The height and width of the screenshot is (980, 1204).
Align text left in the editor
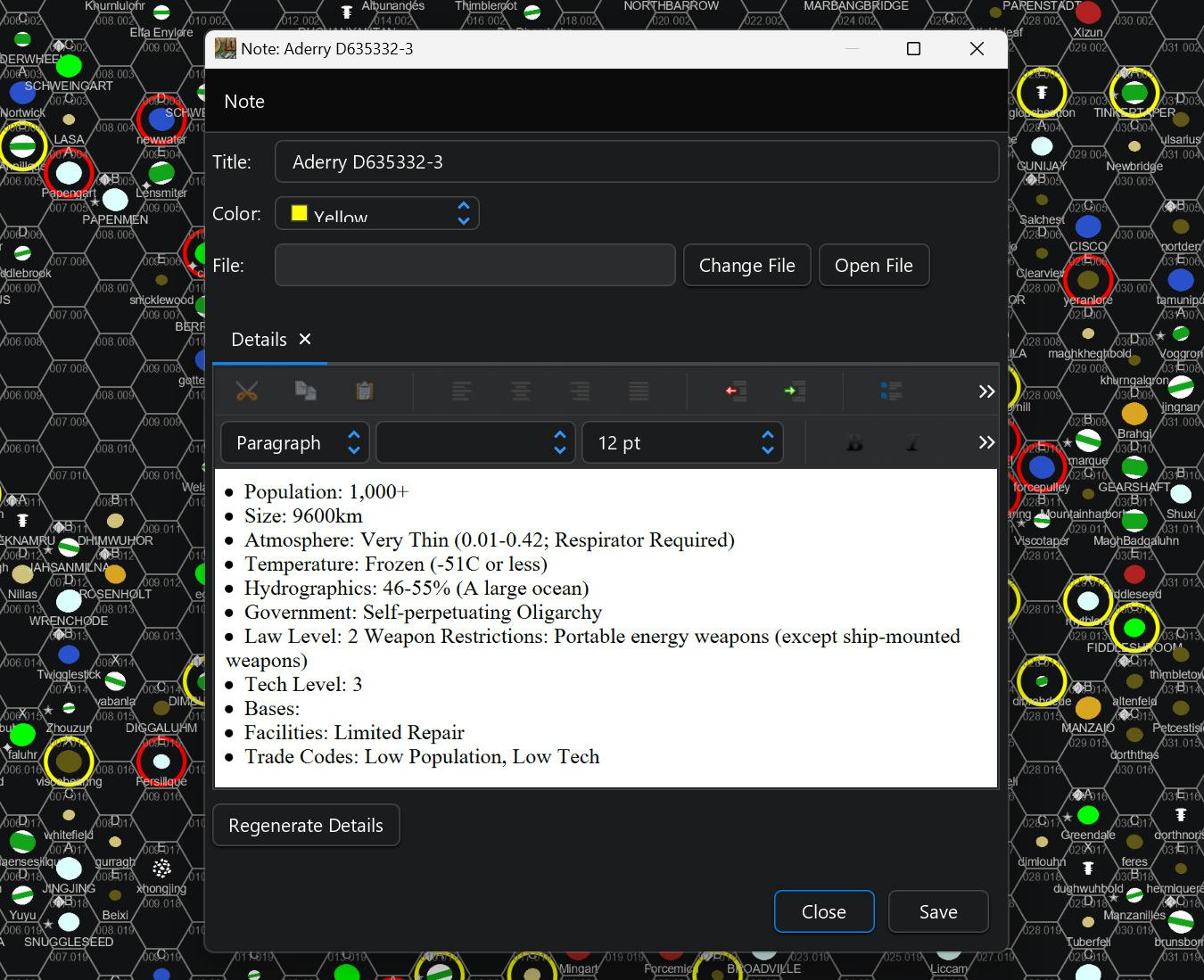coord(462,391)
